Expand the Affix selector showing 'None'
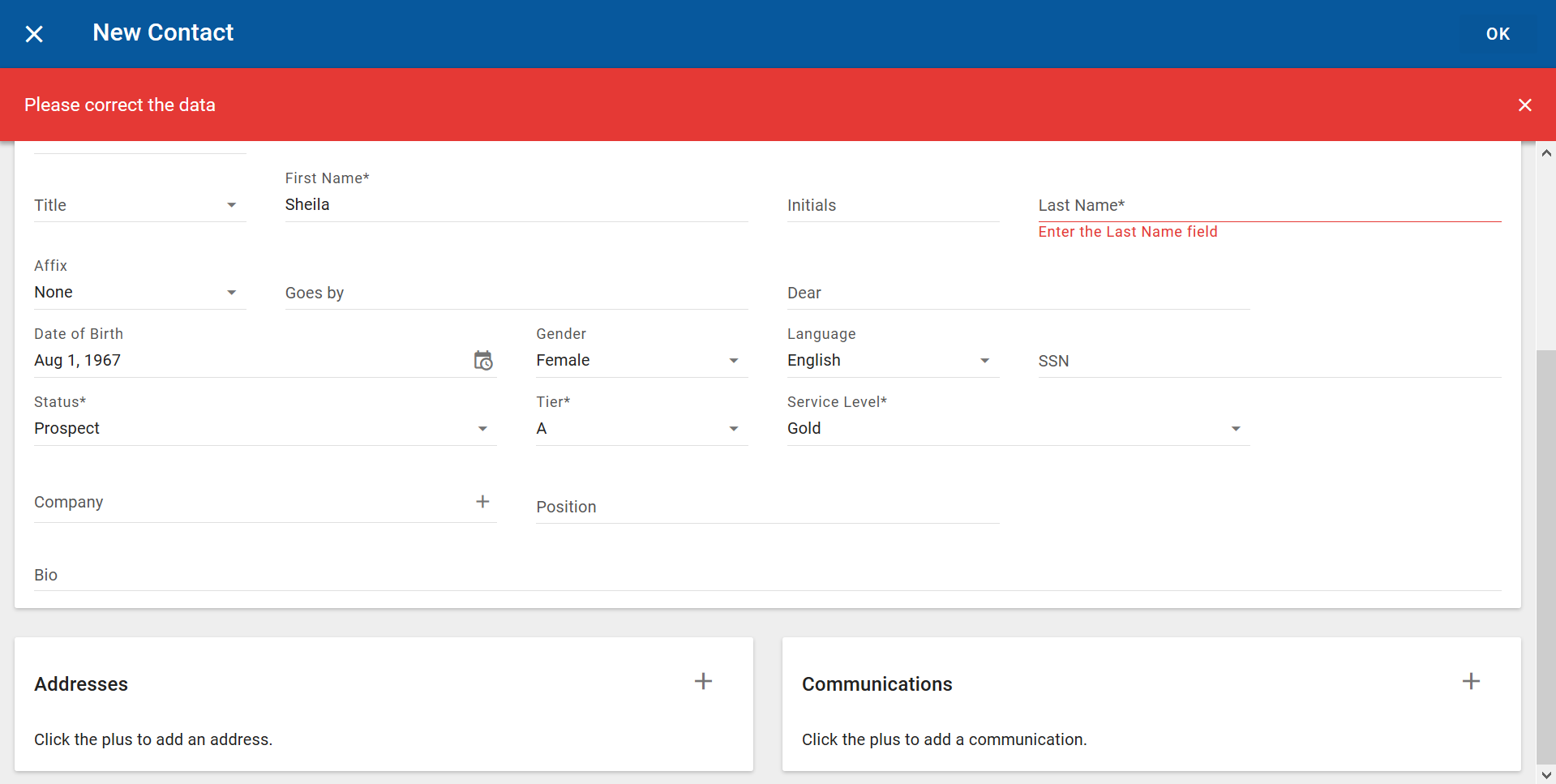The height and width of the screenshot is (784, 1556). 231,293
